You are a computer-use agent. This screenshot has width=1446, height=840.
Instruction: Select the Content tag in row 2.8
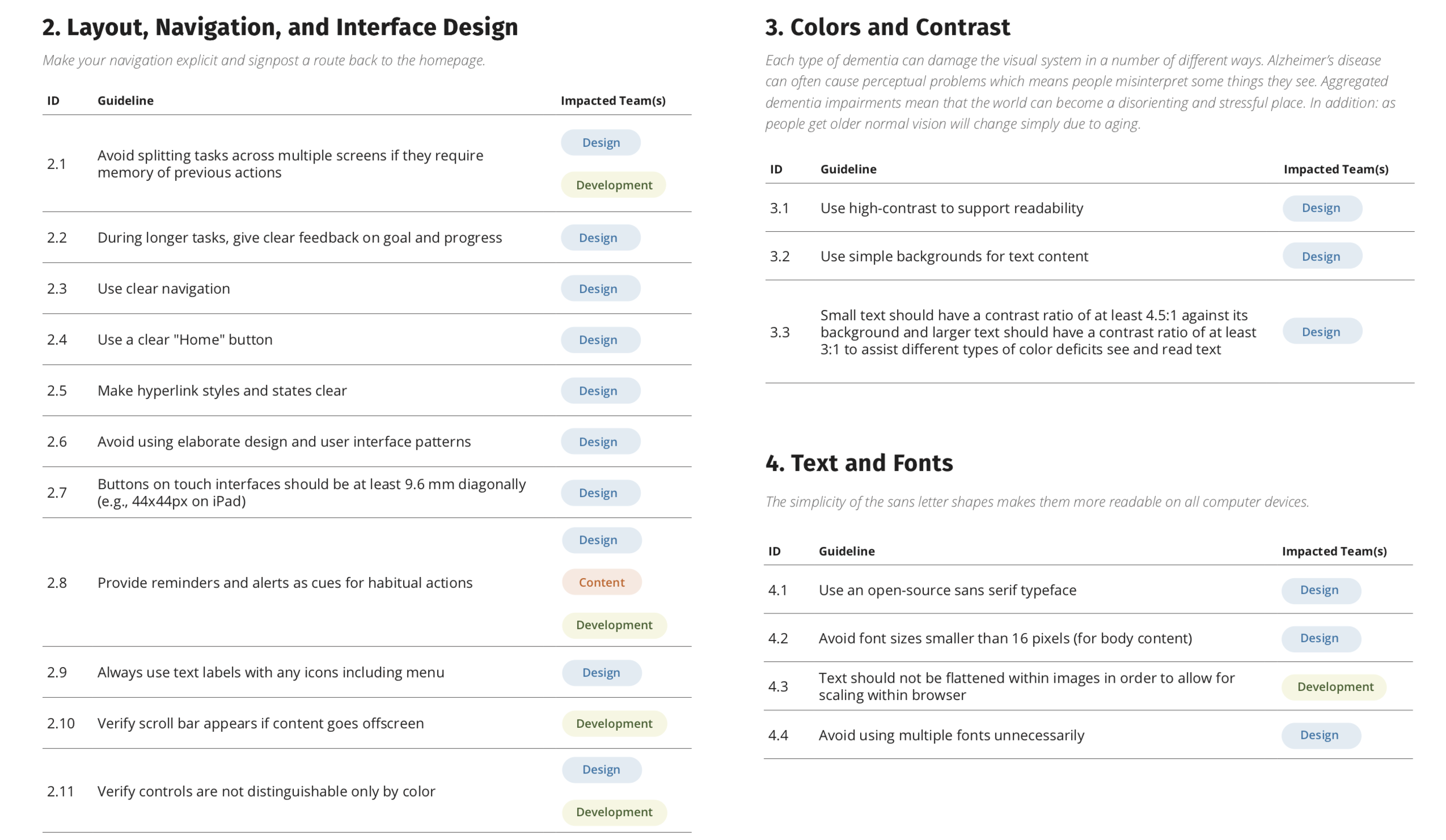pyautogui.click(x=602, y=582)
